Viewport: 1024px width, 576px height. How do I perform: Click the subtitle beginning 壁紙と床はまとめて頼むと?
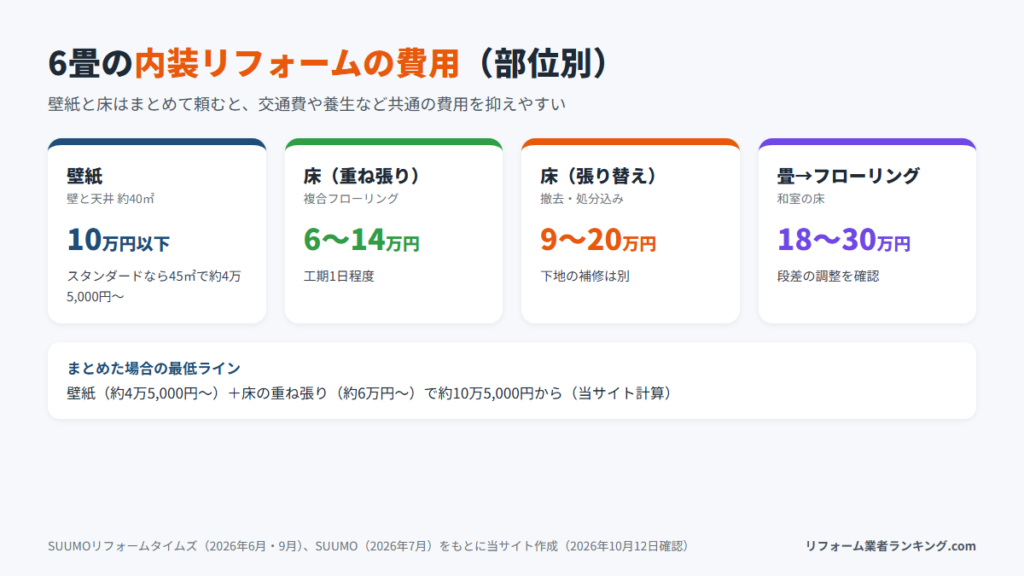[x=306, y=104]
